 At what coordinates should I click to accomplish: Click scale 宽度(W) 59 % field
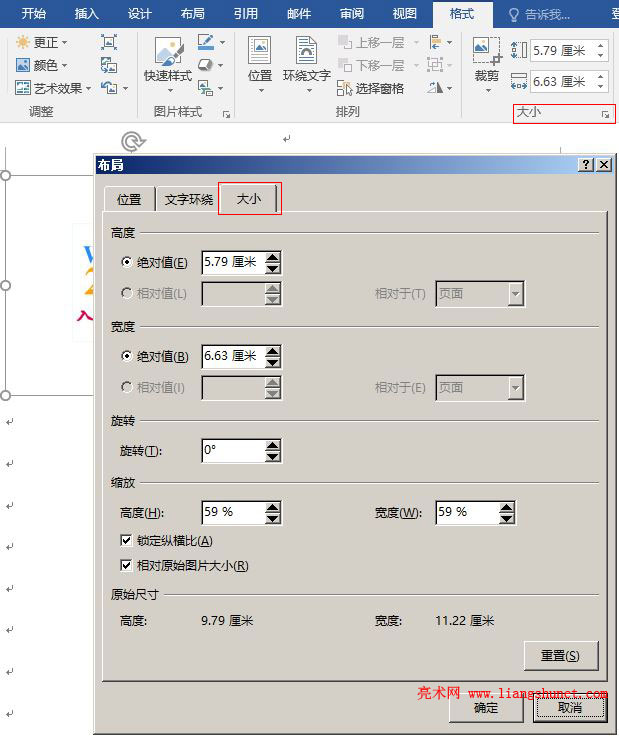point(467,512)
